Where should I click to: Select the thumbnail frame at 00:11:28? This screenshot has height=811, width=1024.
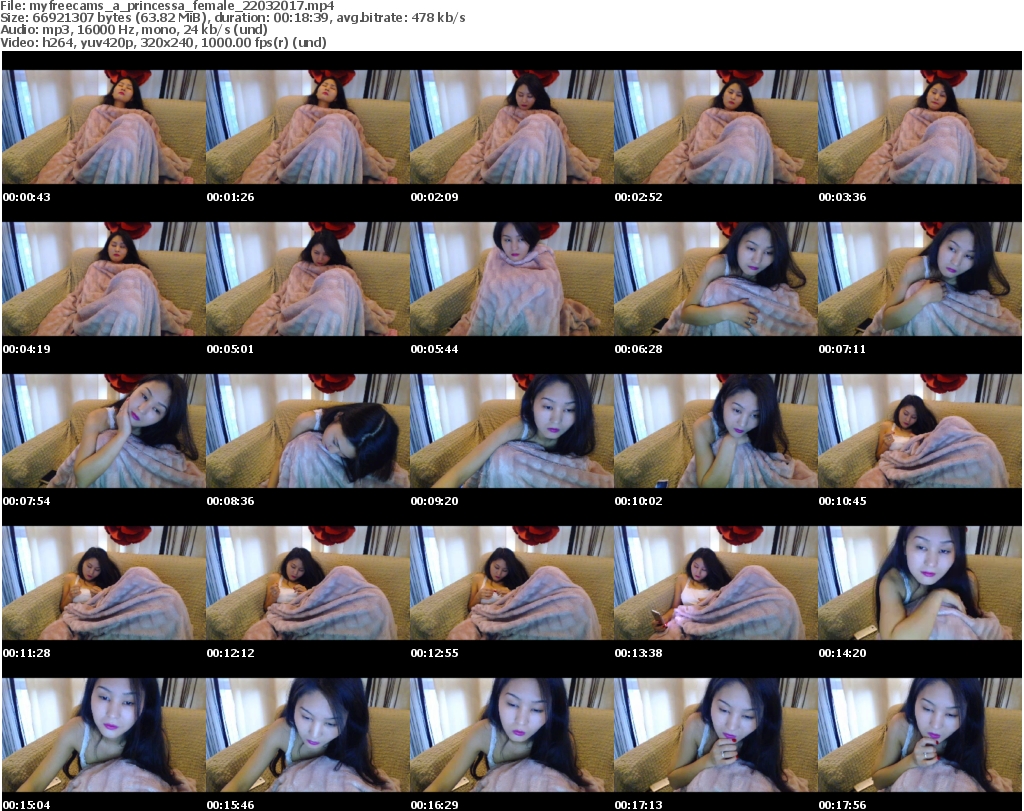(x=104, y=583)
